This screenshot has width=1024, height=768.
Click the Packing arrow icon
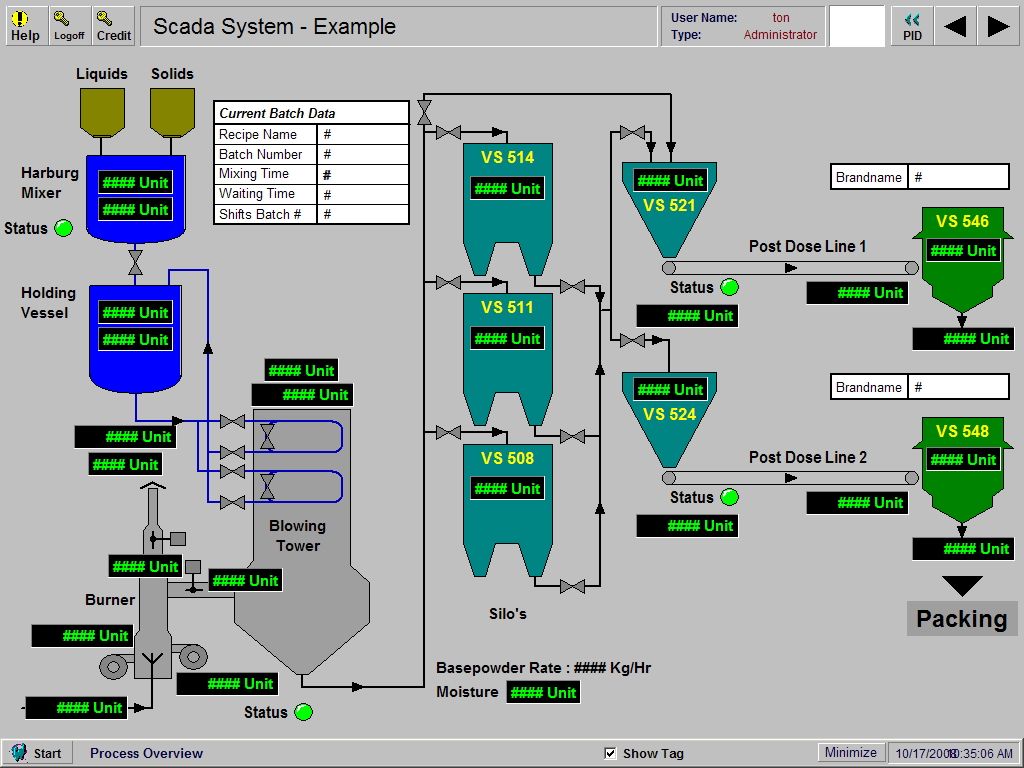[x=961, y=584]
